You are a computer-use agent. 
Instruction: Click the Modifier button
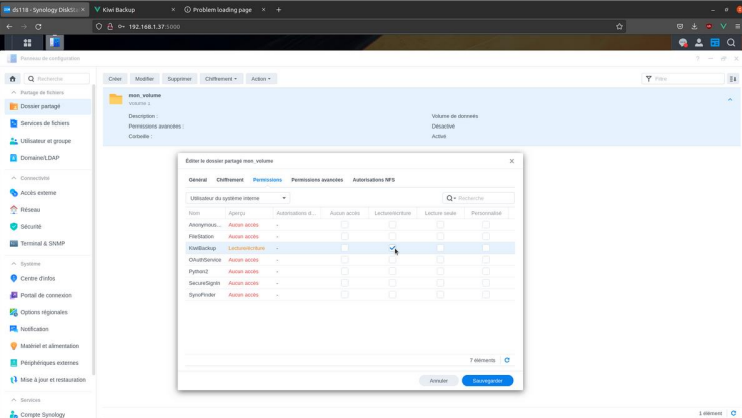[x=144, y=79]
